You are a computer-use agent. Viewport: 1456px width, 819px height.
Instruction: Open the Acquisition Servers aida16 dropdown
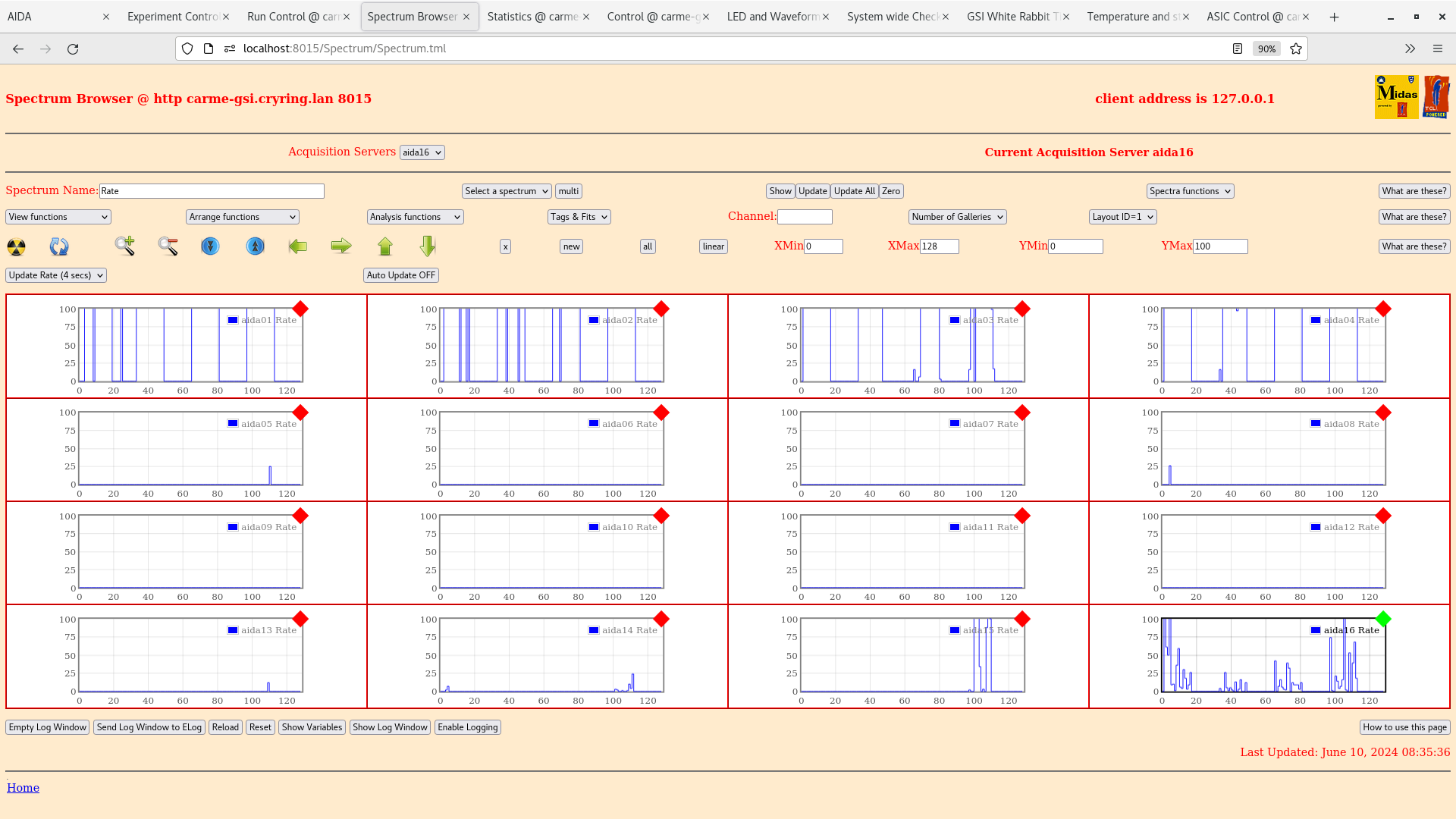[x=422, y=152]
